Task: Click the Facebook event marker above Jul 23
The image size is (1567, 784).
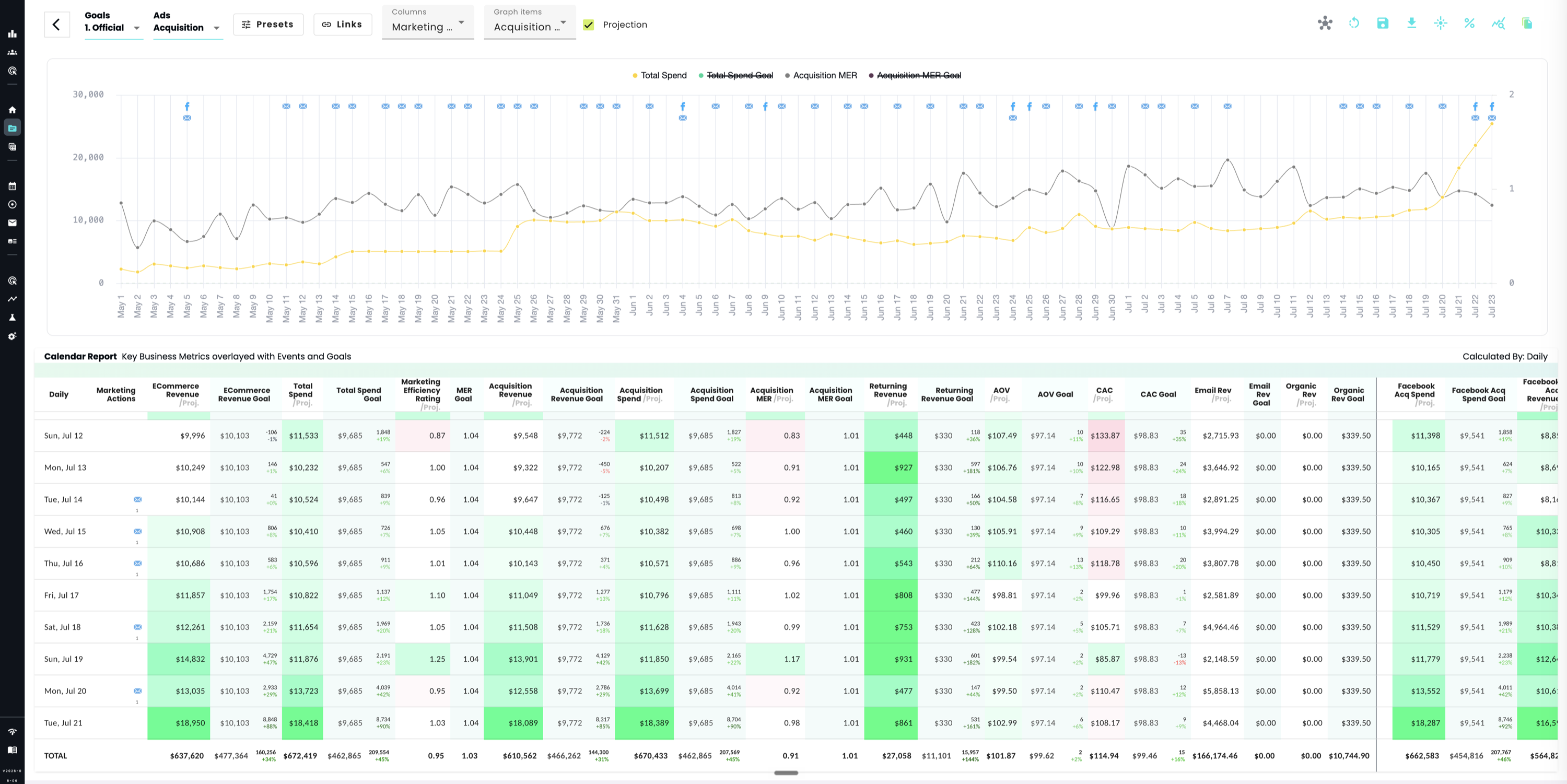Action: tap(1492, 107)
